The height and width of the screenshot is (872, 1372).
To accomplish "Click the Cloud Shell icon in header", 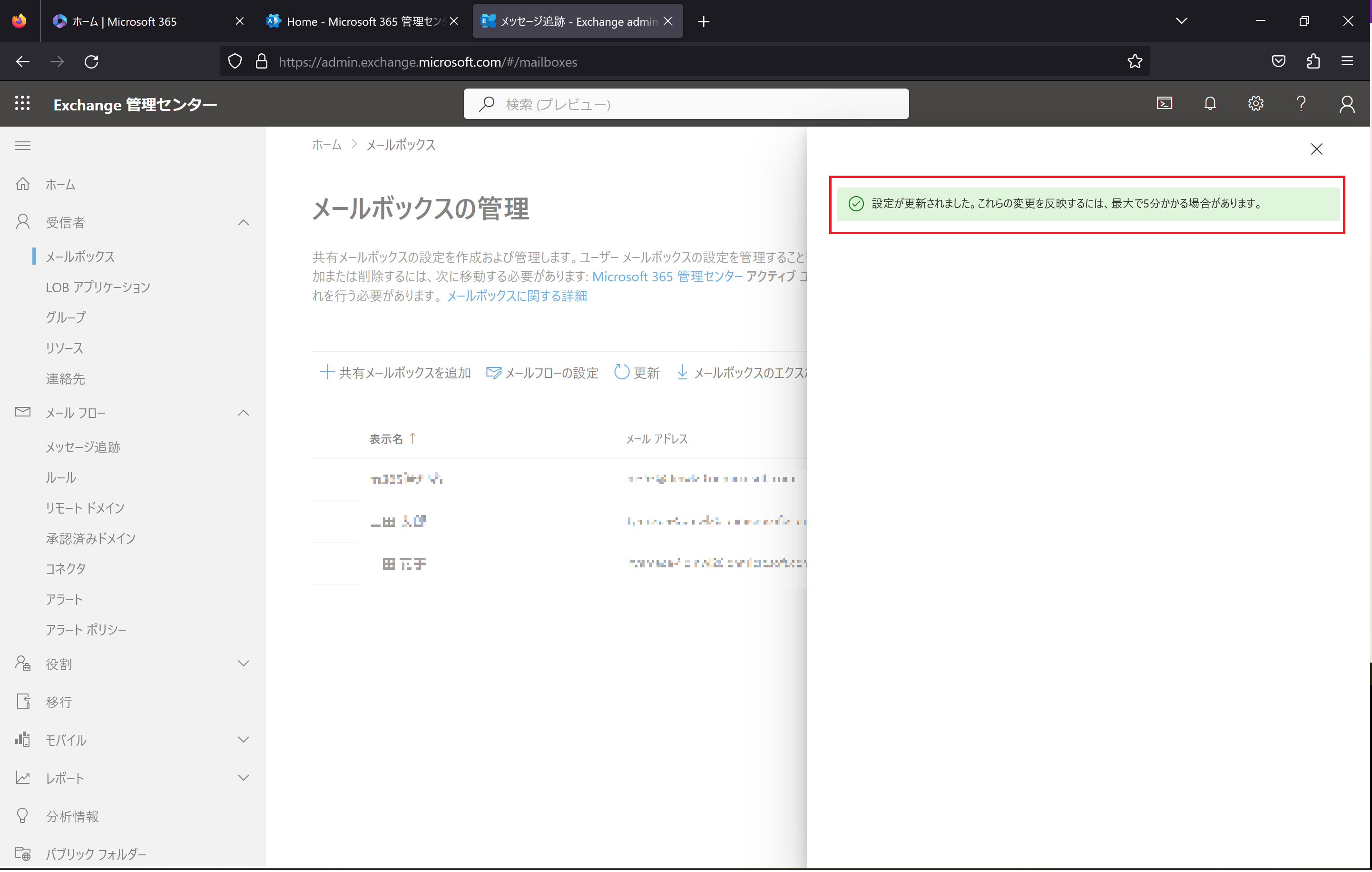I will [x=1164, y=104].
